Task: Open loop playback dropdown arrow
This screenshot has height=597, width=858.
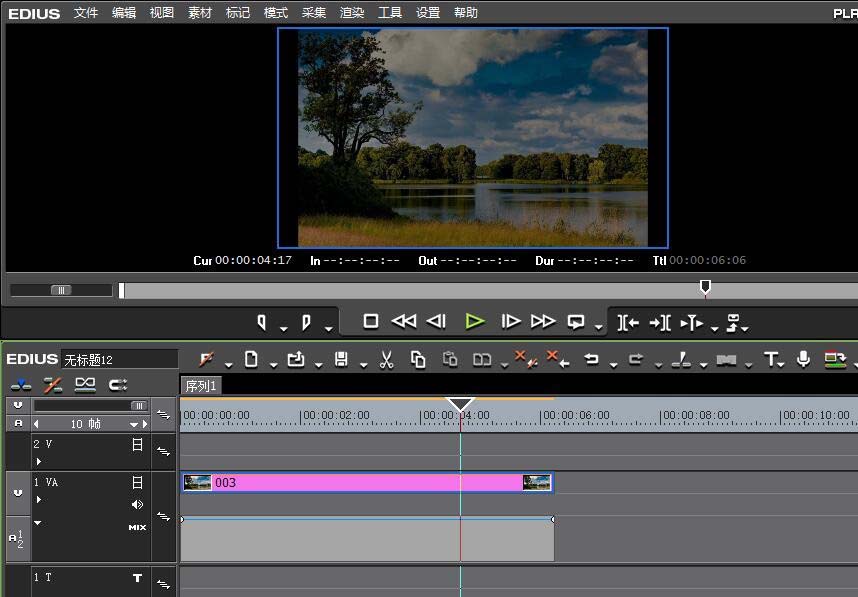Action: 599,328
